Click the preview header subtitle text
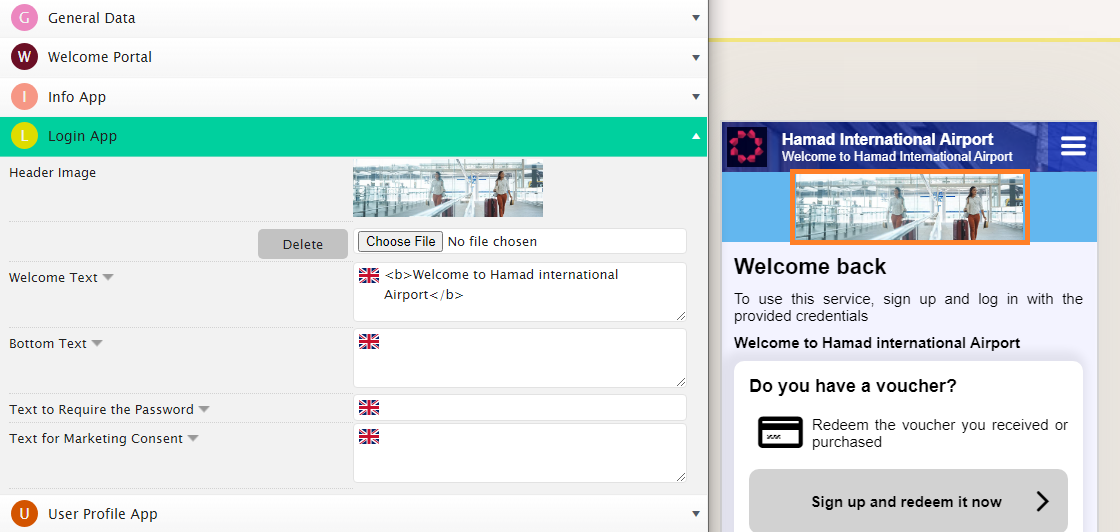Viewport: 1120px width, 532px height. (x=897, y=156)
